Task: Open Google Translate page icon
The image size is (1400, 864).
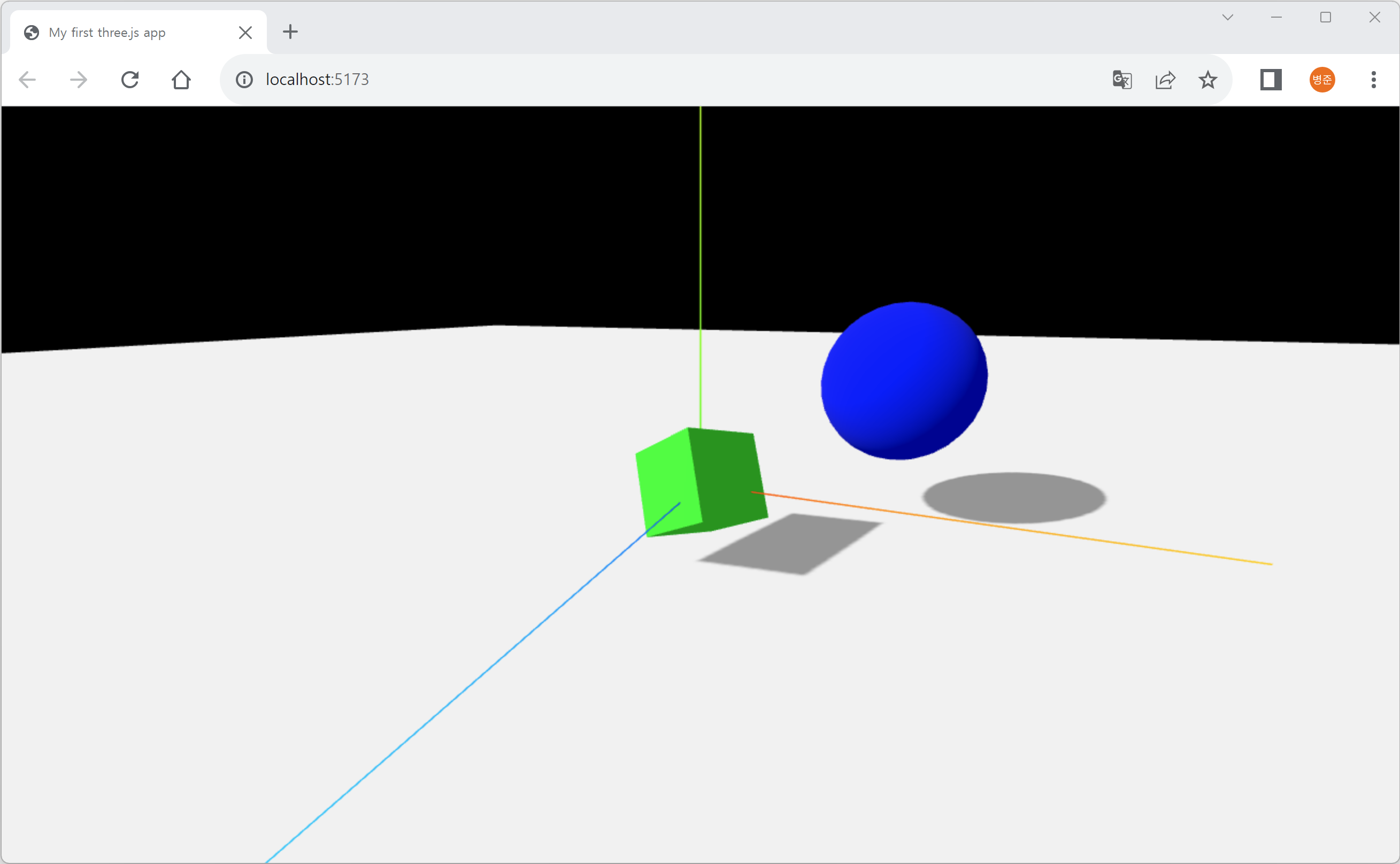Action: (x=1122, y=80)
